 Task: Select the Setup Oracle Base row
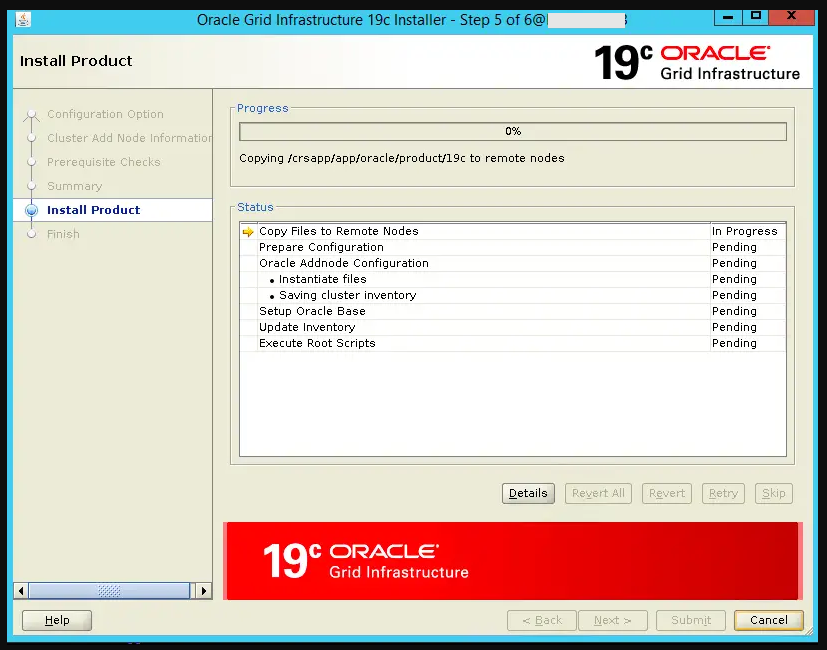513,311
